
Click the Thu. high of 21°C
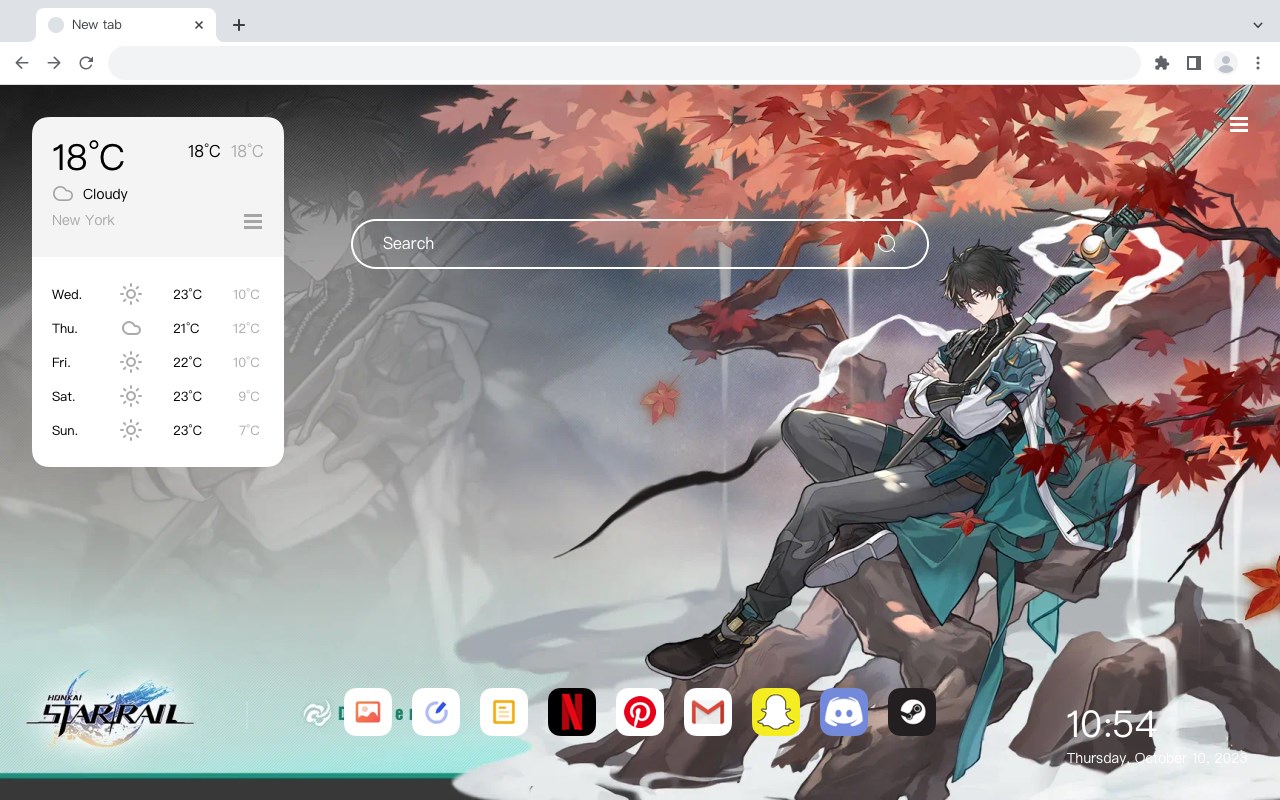(x=187, y=328)
